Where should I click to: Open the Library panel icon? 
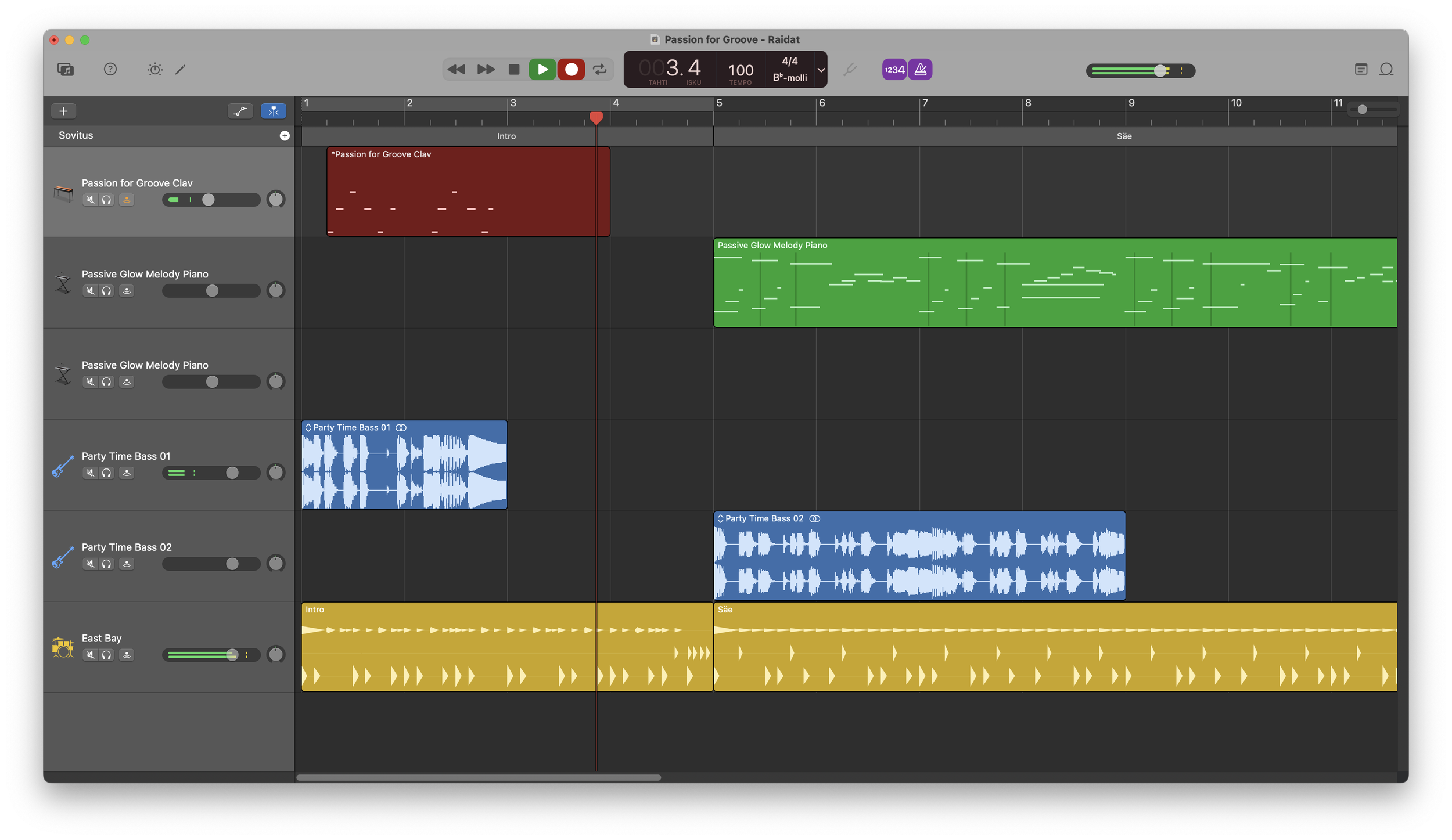(x=66, y=70)
